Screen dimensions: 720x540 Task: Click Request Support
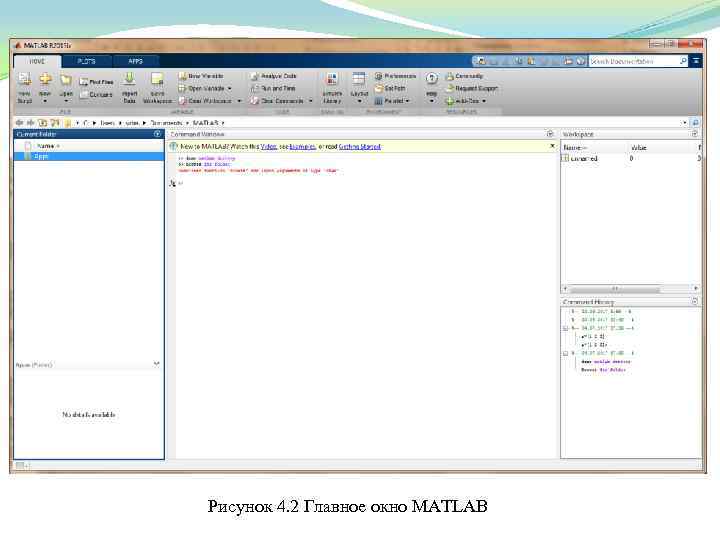472,88
